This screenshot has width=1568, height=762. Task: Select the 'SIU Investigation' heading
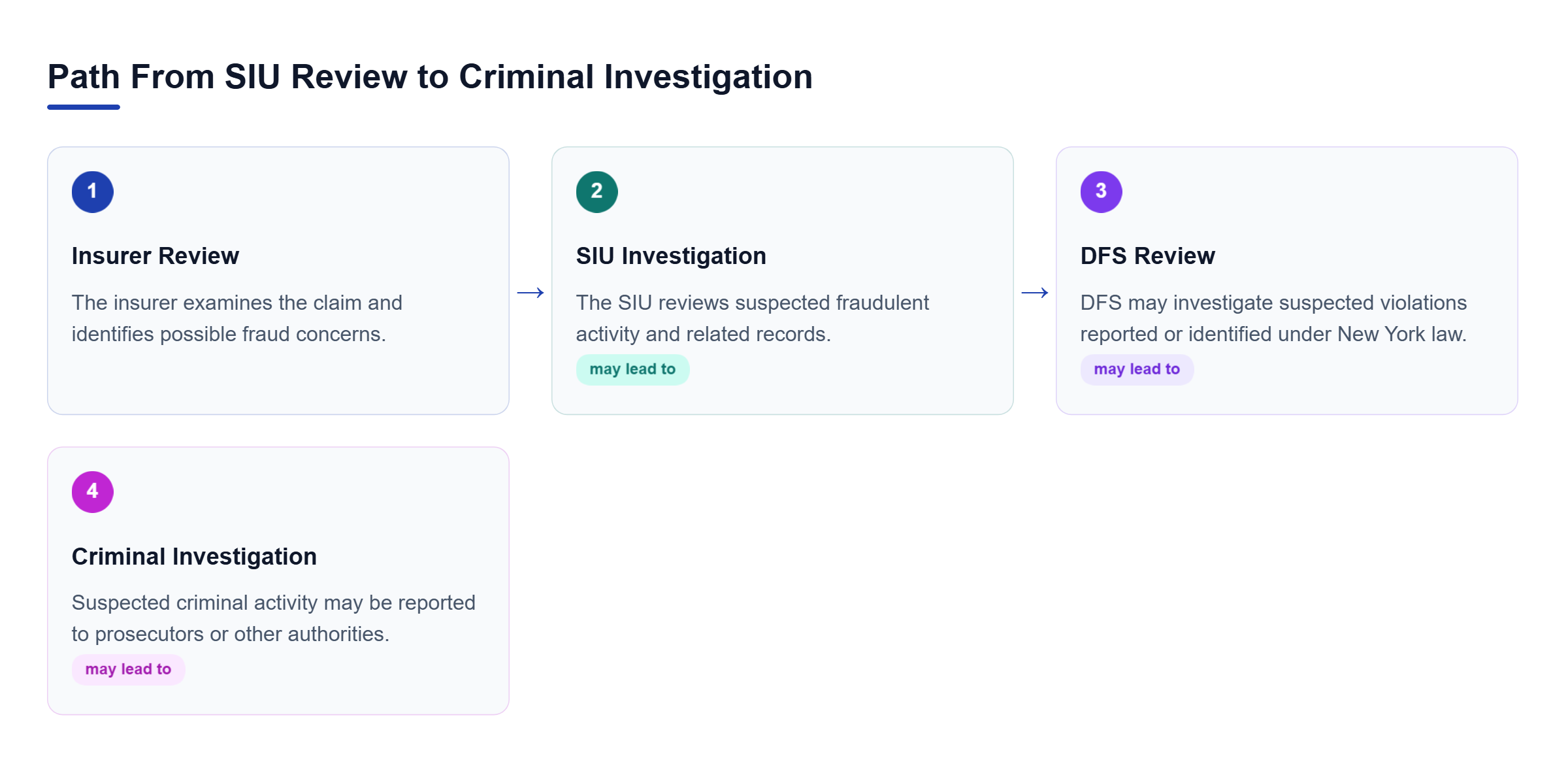tap(671, 256)
